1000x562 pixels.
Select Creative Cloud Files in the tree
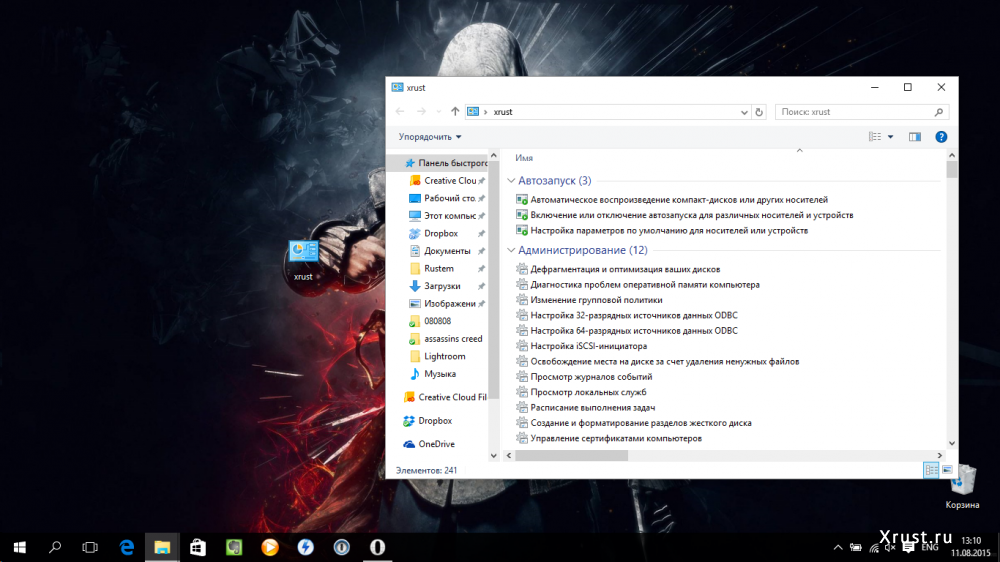(x=443, y=397)
